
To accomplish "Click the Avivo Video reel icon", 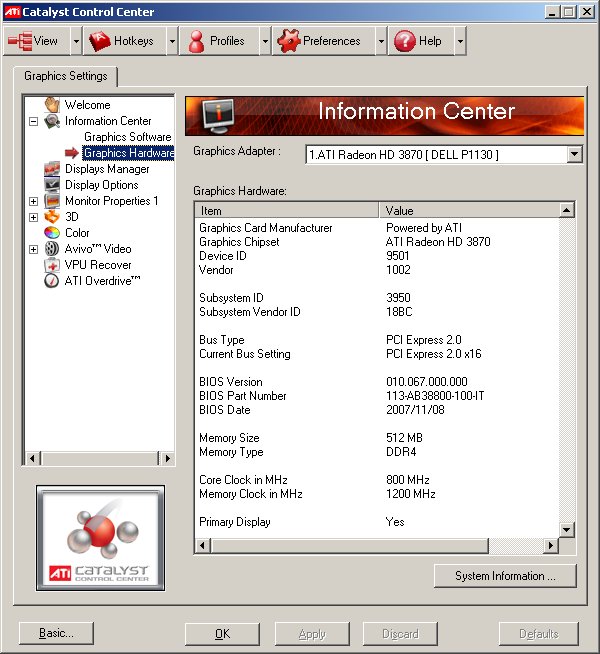I will click(52, 249).
